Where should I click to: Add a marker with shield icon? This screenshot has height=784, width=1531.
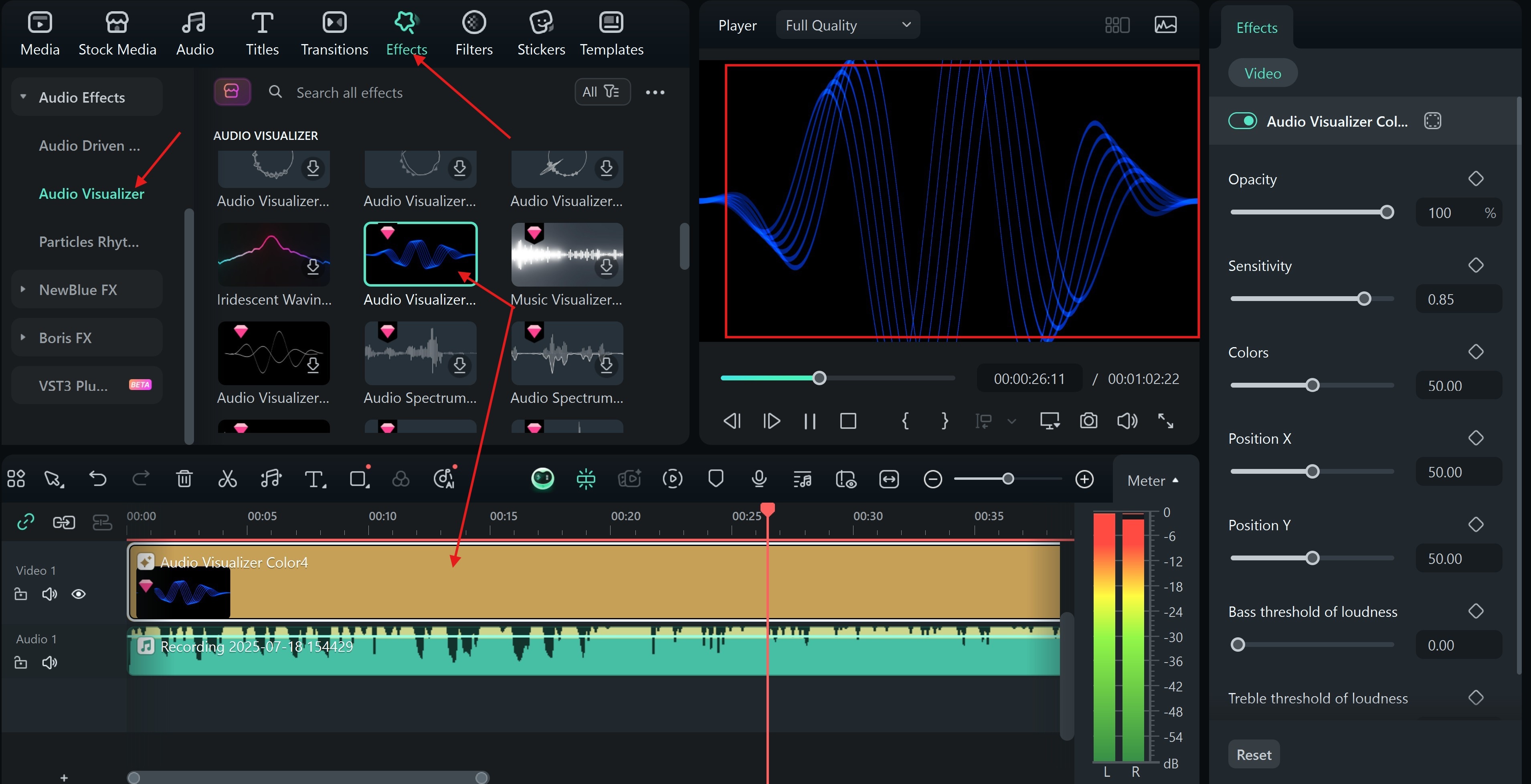point(716,479)
